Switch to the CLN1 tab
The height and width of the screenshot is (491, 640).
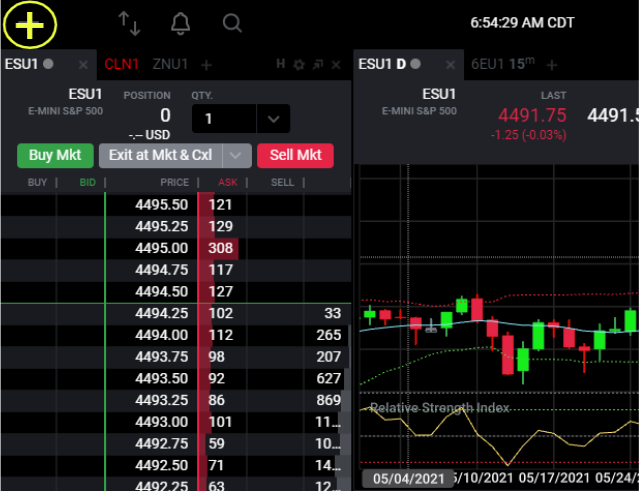point(121,64)
